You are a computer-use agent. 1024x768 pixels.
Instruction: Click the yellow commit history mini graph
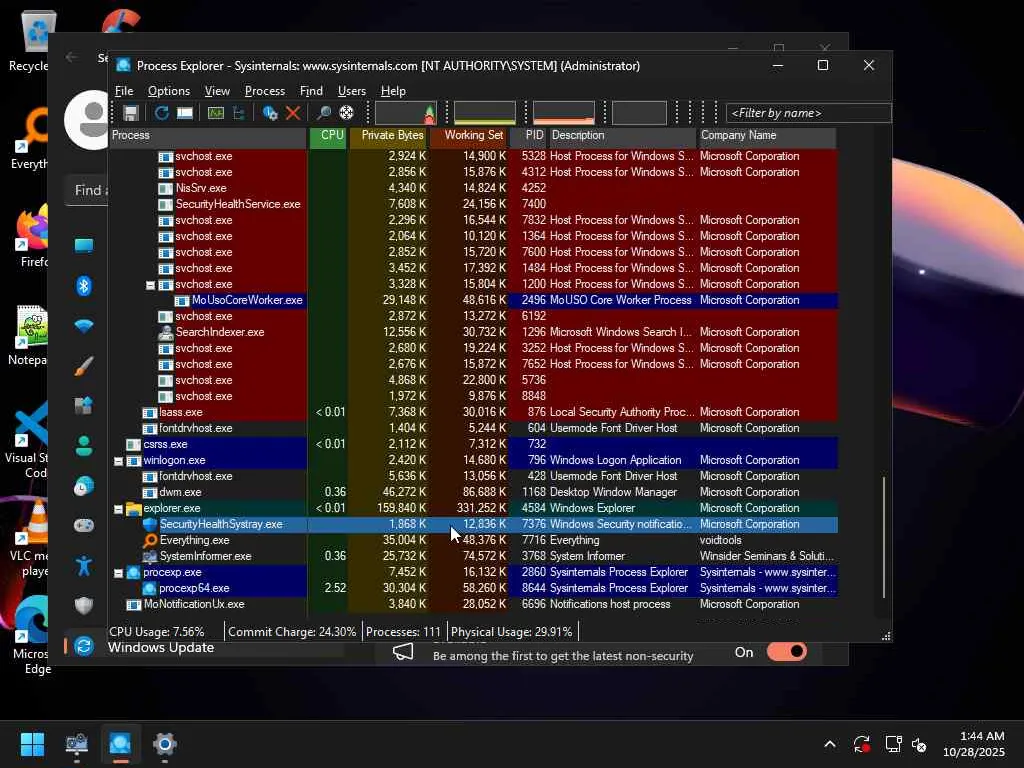[485, 113]
